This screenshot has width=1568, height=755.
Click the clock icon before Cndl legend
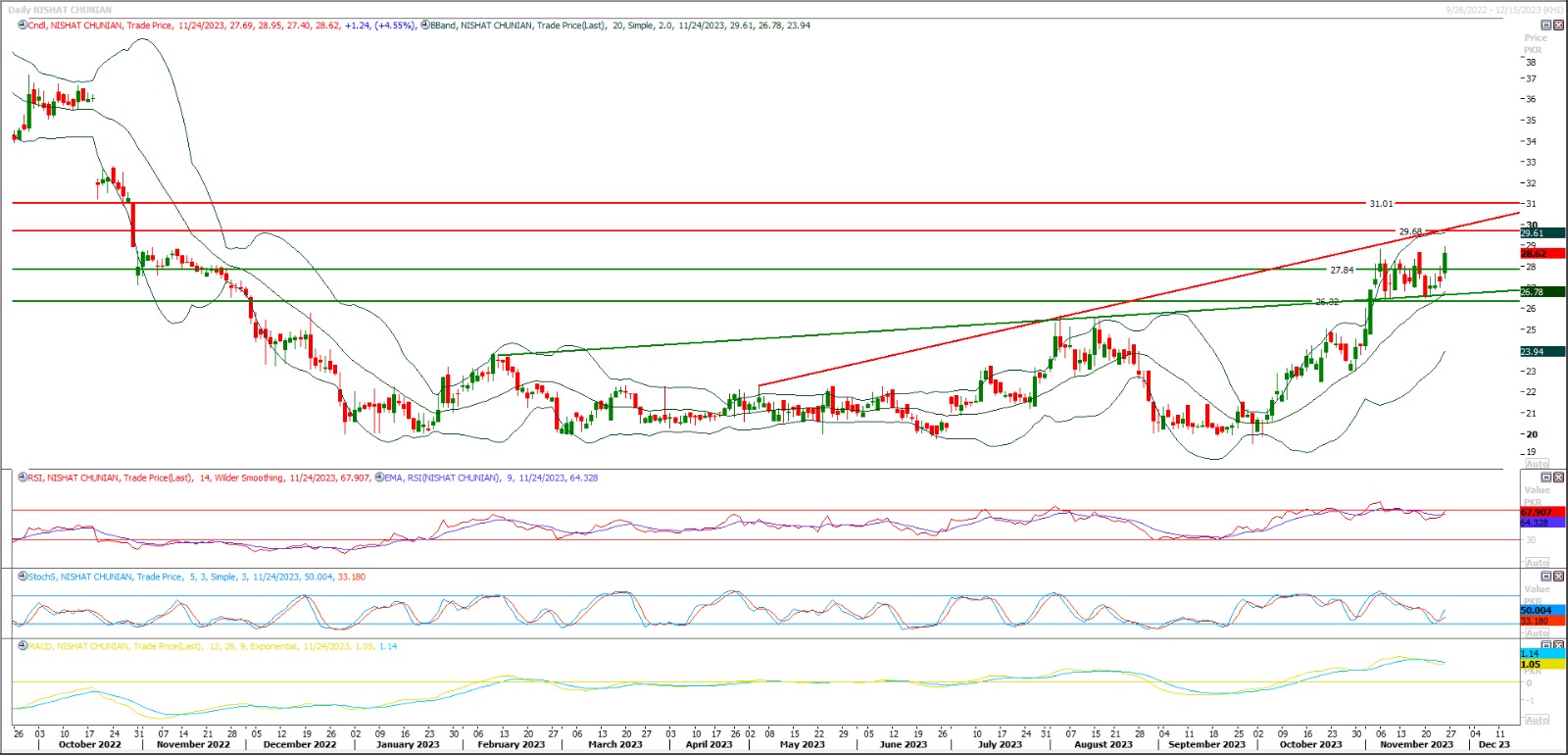point(23,25)
